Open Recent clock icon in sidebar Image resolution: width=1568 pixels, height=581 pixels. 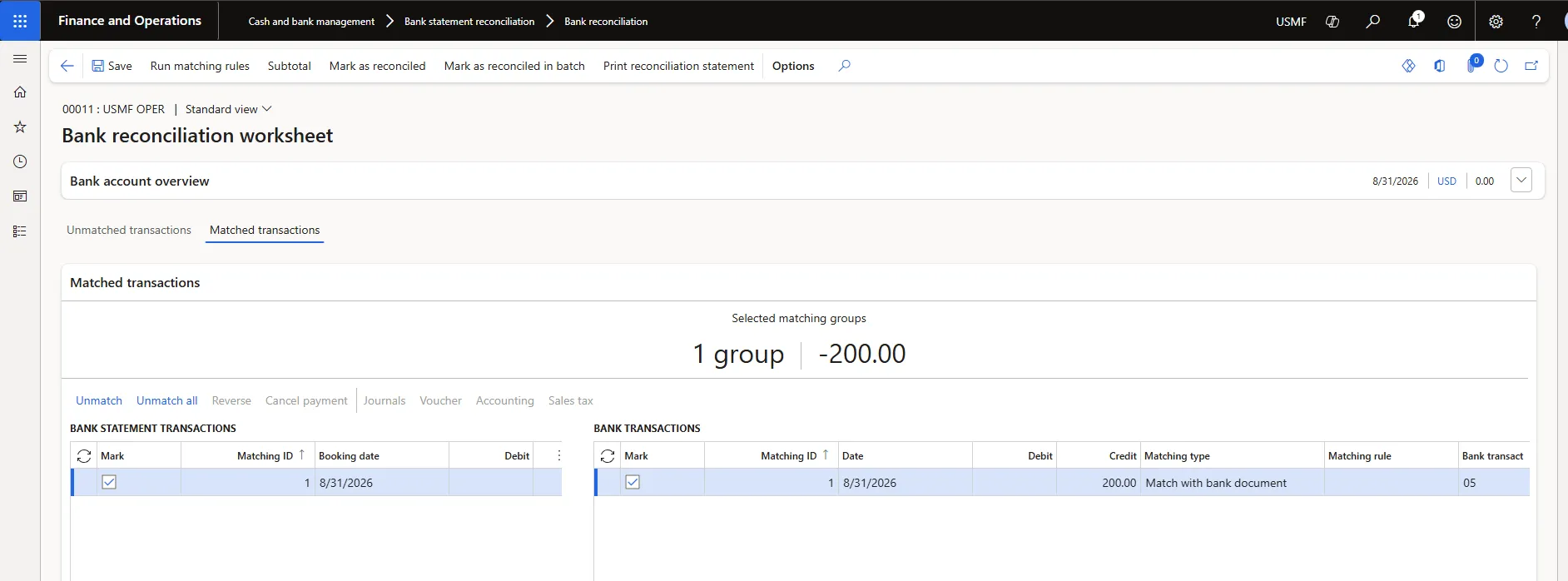coord(20,161)
